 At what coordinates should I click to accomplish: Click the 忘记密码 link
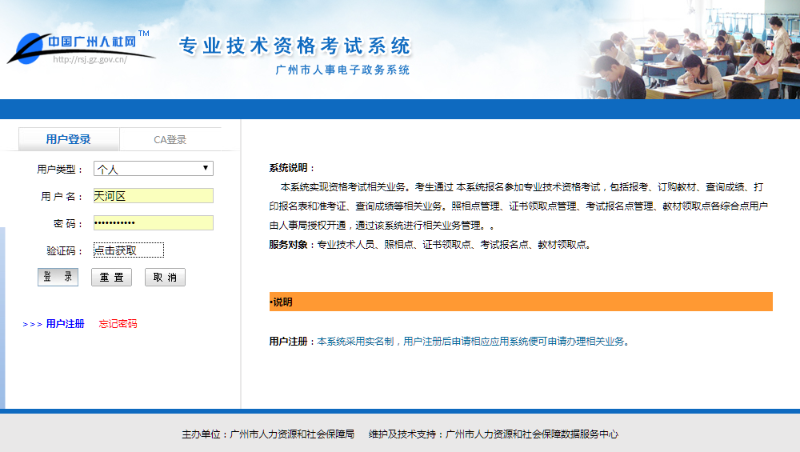click(x=118, y=324)
